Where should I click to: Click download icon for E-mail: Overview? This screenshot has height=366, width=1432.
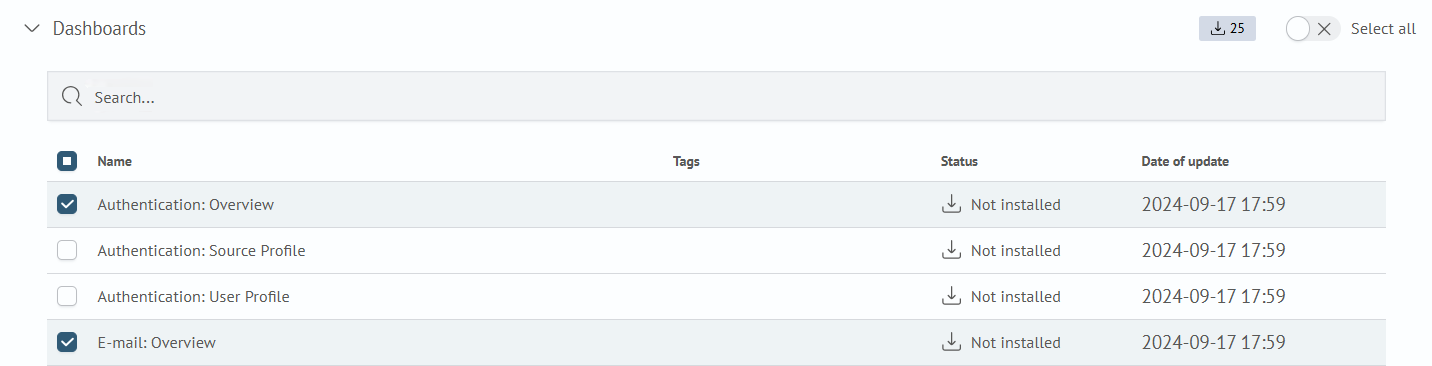951,342
